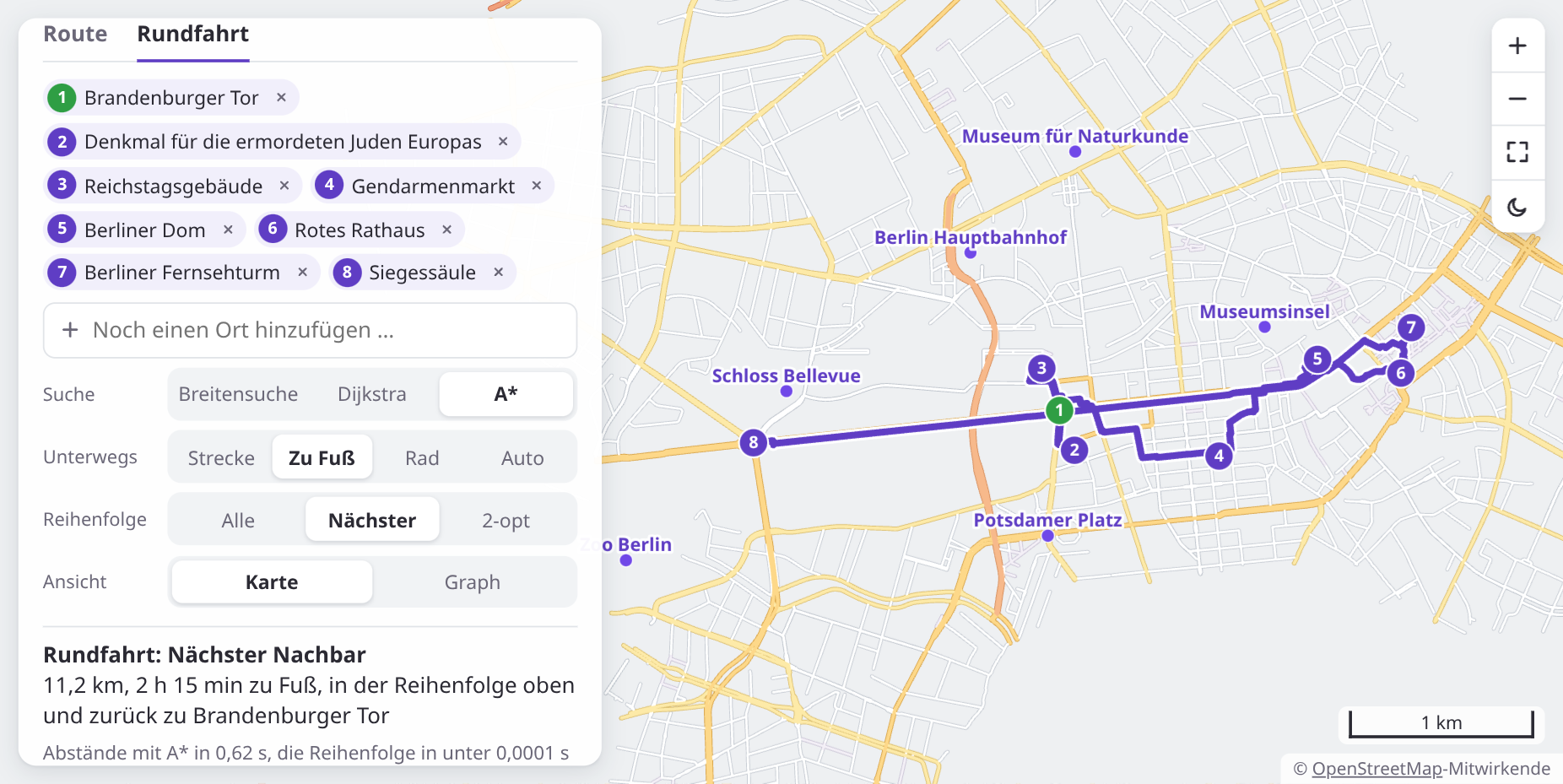
Task: Click 'Noch einen Ort hinzufügen' input
Action: click(x=311, y=330)
